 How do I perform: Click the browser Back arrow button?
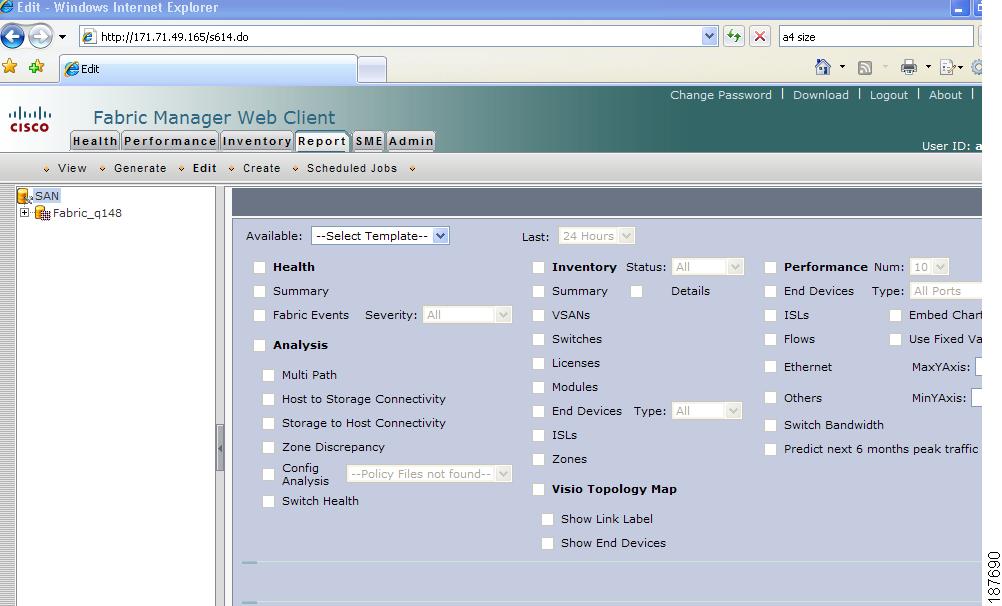pyautogui.click(x=13, y=36)
